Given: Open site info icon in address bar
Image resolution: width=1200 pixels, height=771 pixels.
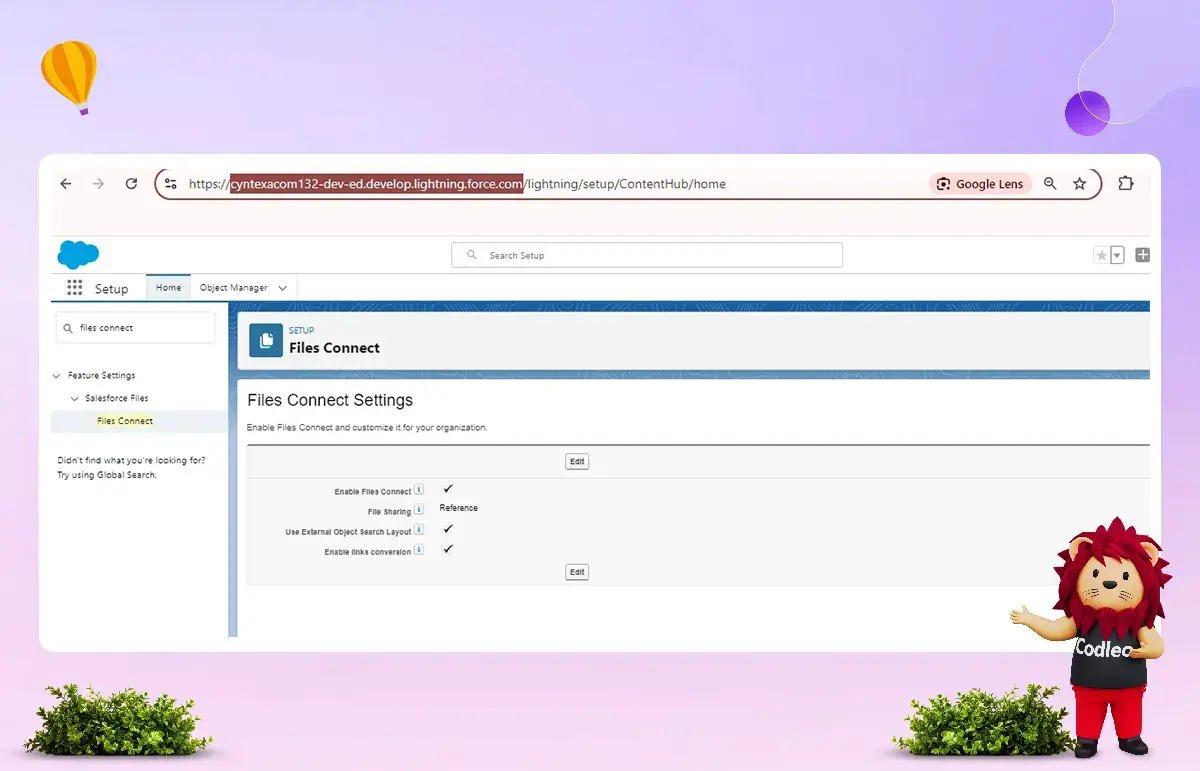Looking at the screenshot, I should 170,184.
